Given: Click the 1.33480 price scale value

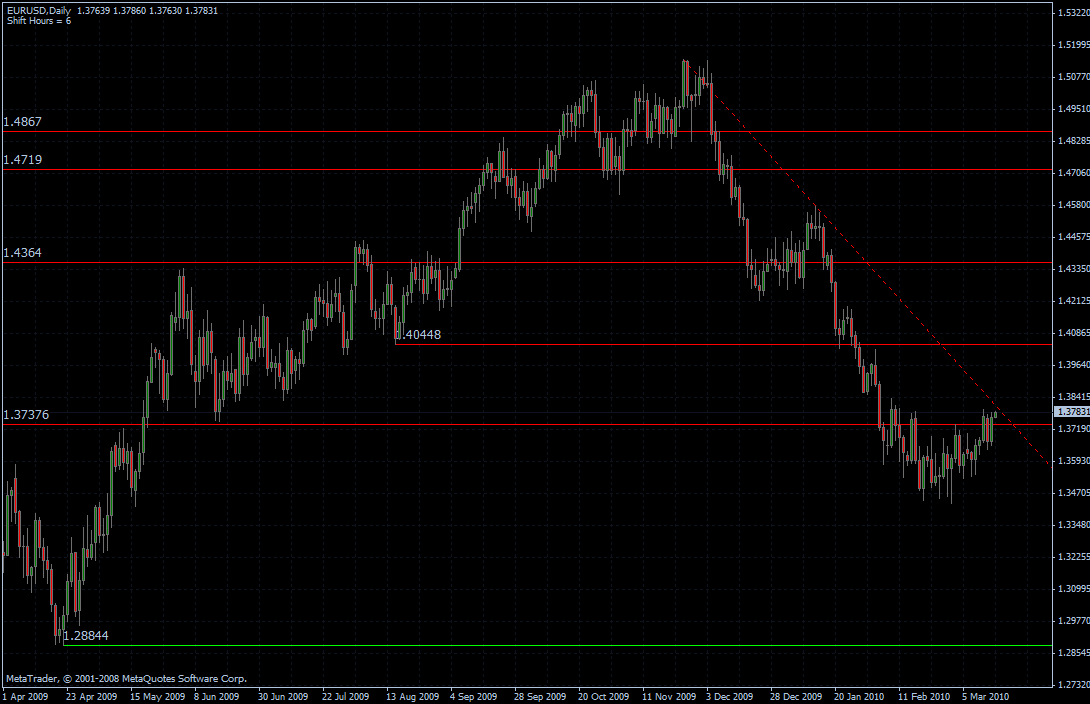Looking at the screenshot, I should 1074,525.
